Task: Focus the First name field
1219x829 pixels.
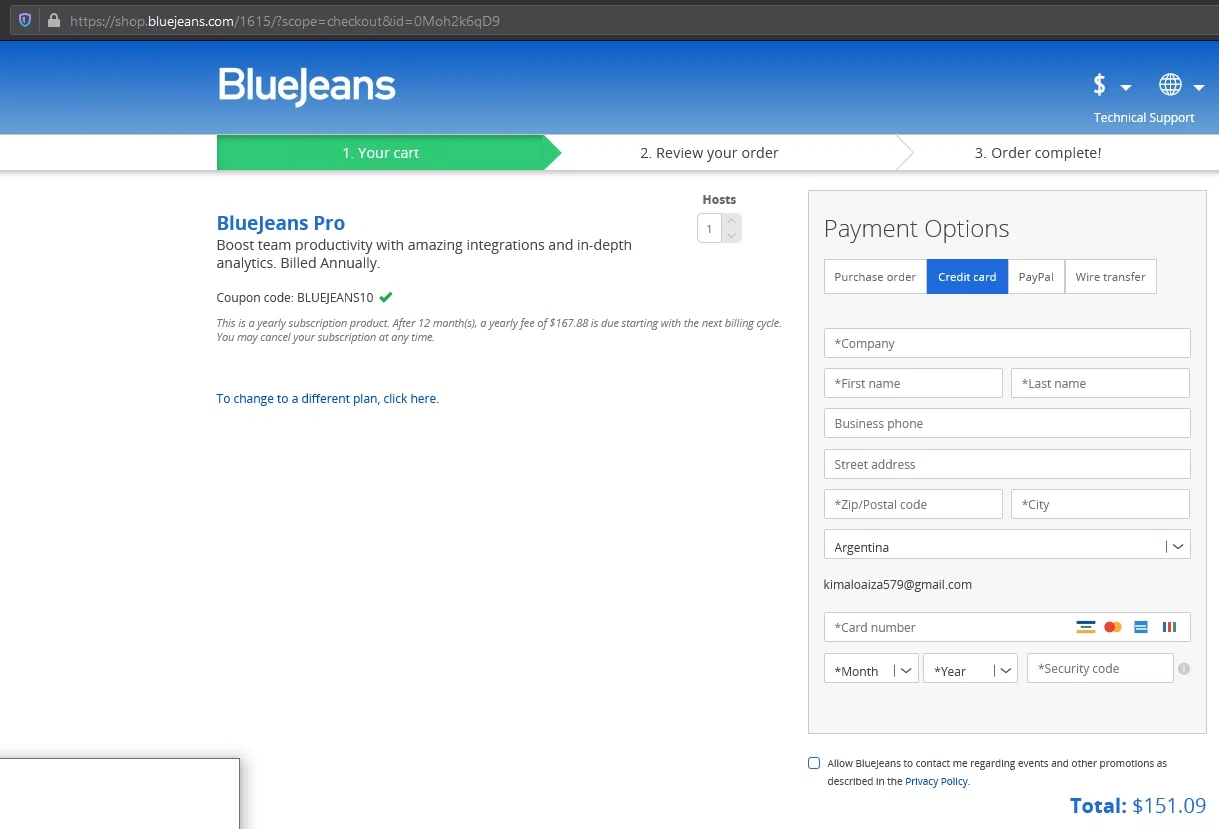Action: pos(913,383)
